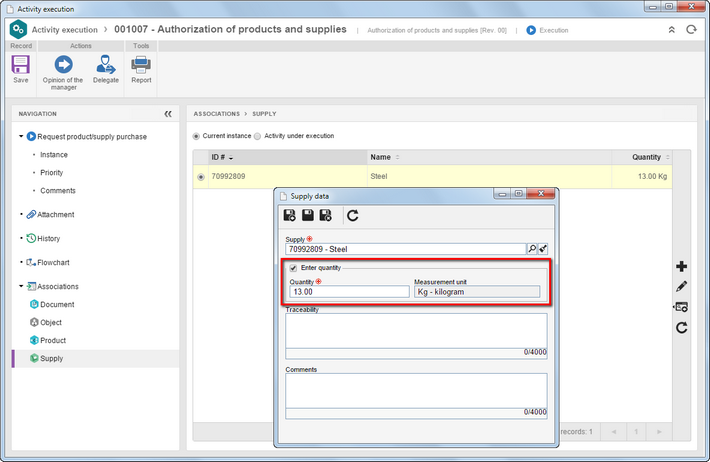Click Save and exit in Supply data

[x=326, y=215]
